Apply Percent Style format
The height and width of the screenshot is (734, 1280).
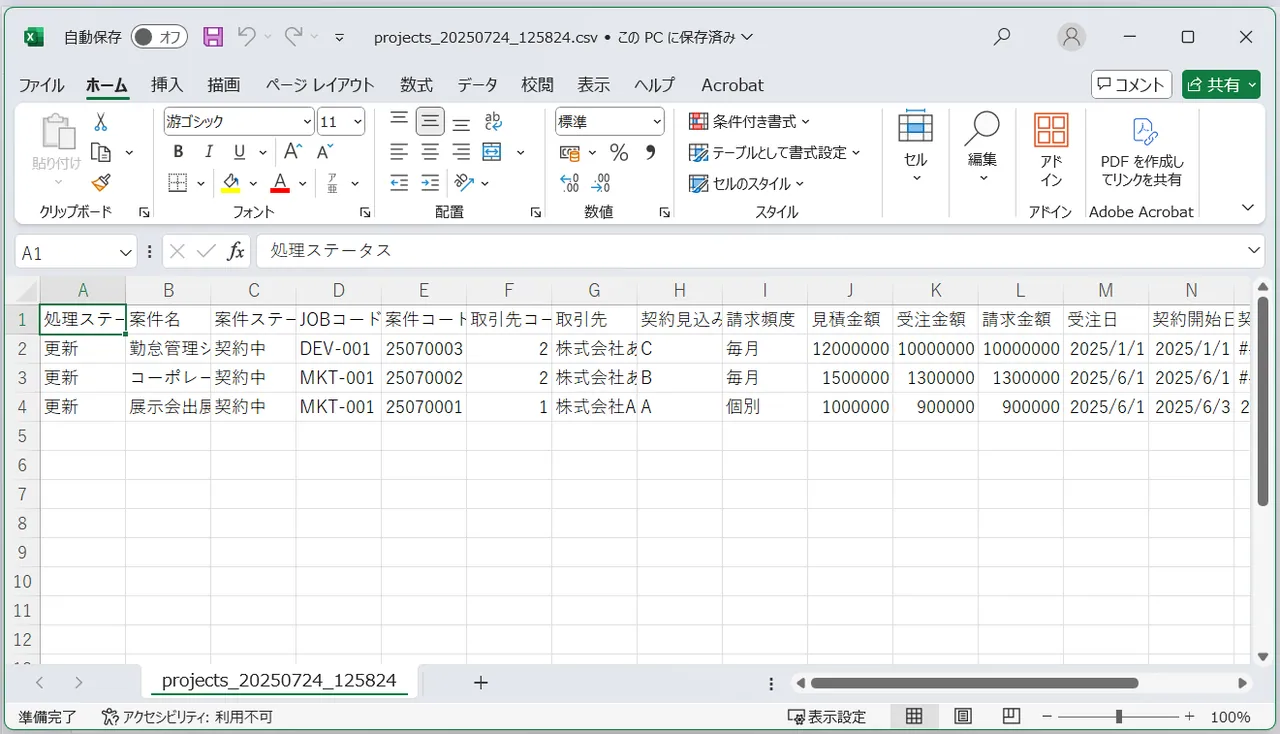coord(619,153)
